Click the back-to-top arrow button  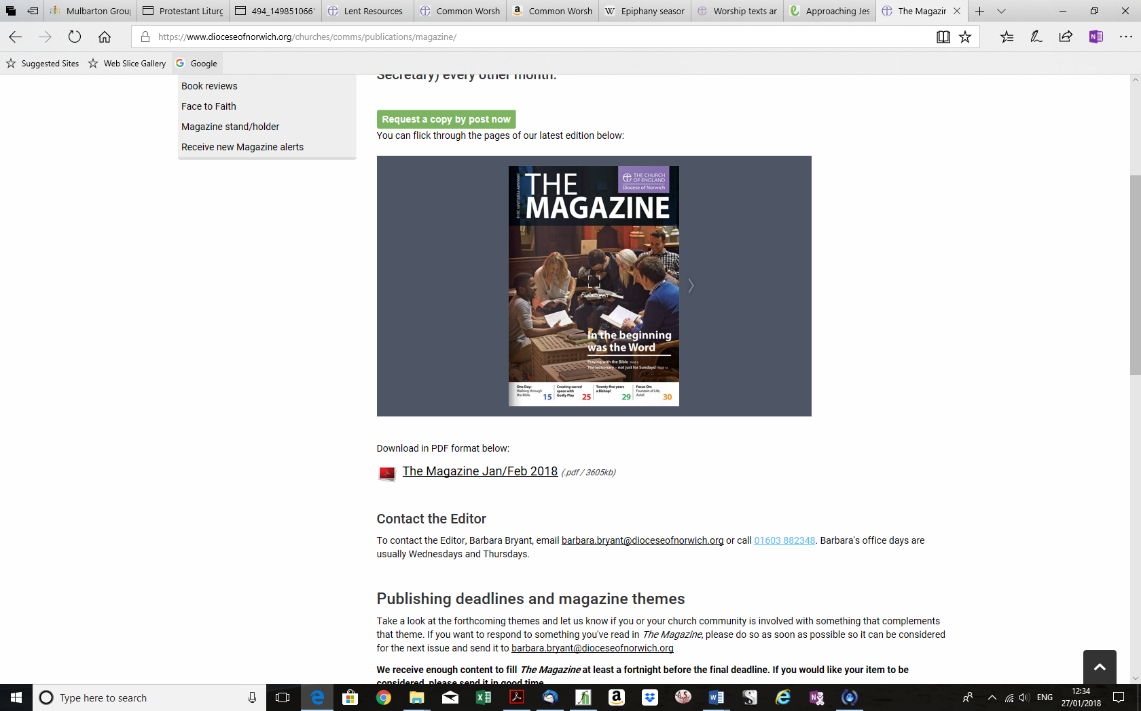(x=1100, y=667)
